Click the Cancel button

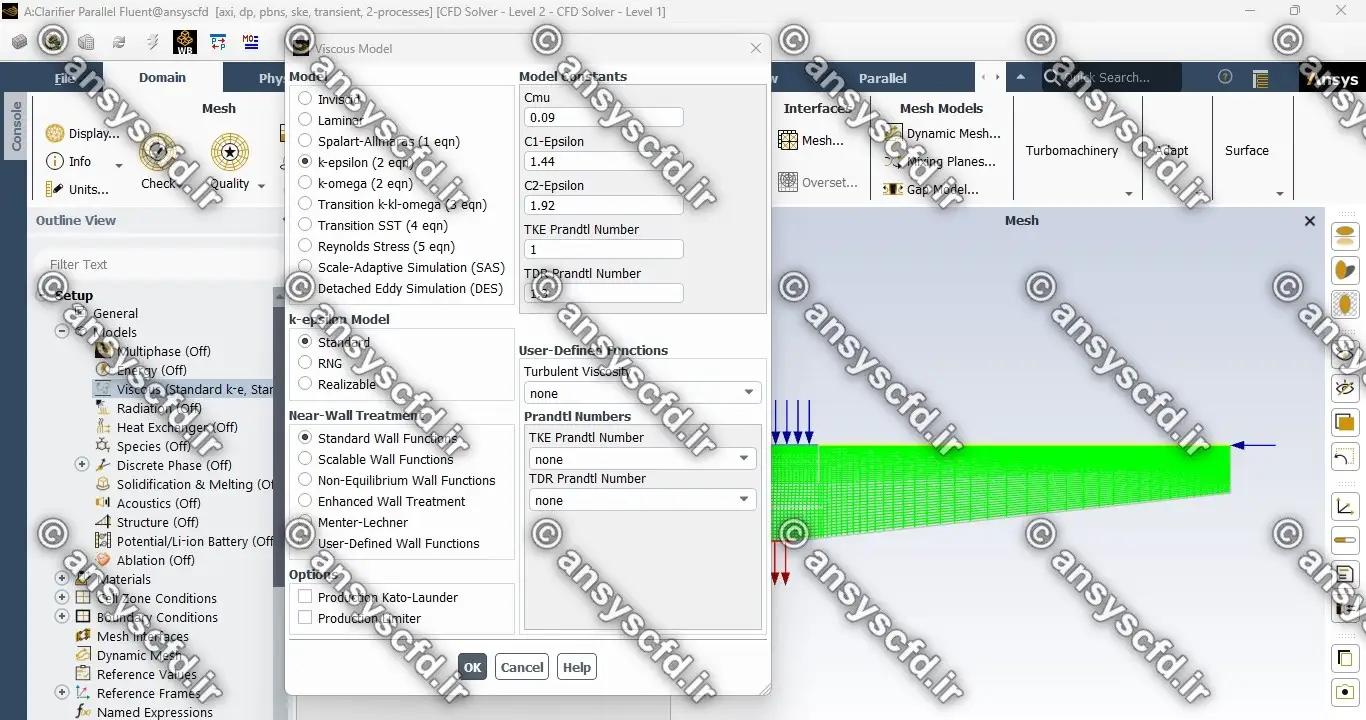coord(522,667)
